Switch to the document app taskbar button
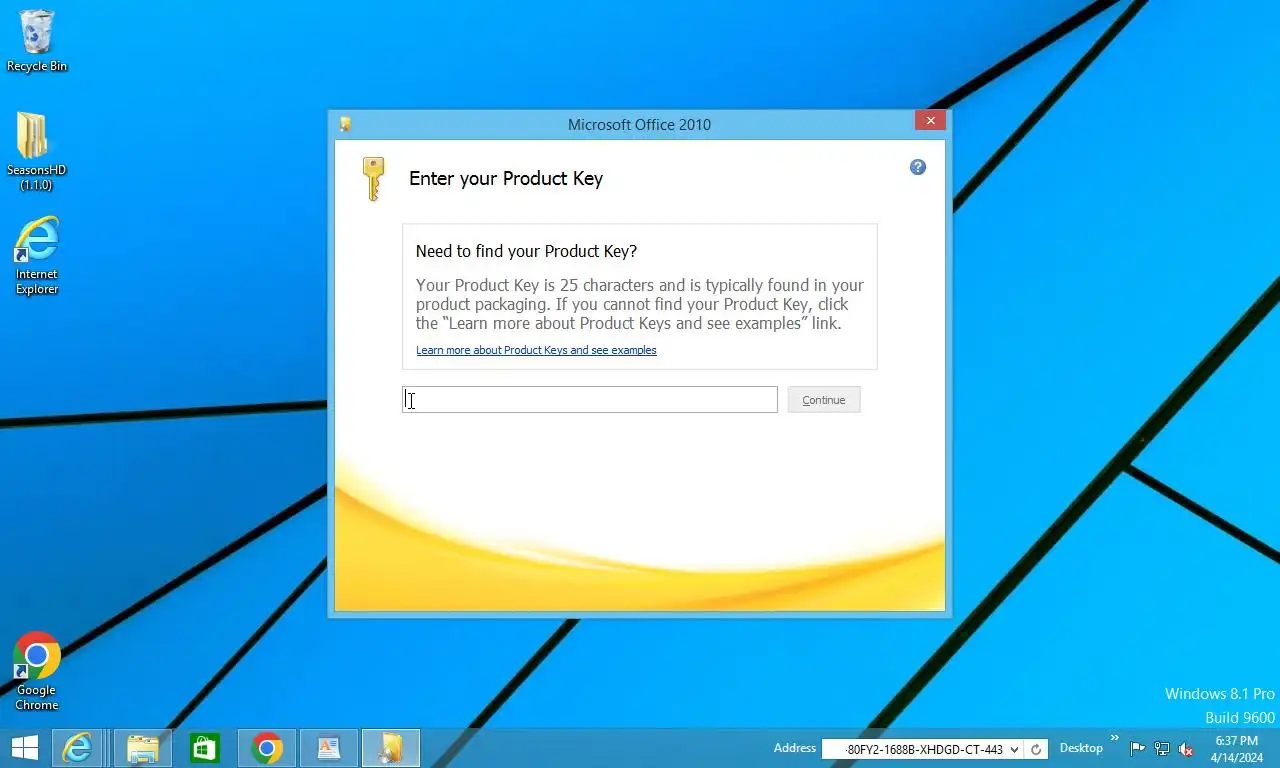Image resolution: width=1280 pixels, height=768 pixels. click(329, 748)
